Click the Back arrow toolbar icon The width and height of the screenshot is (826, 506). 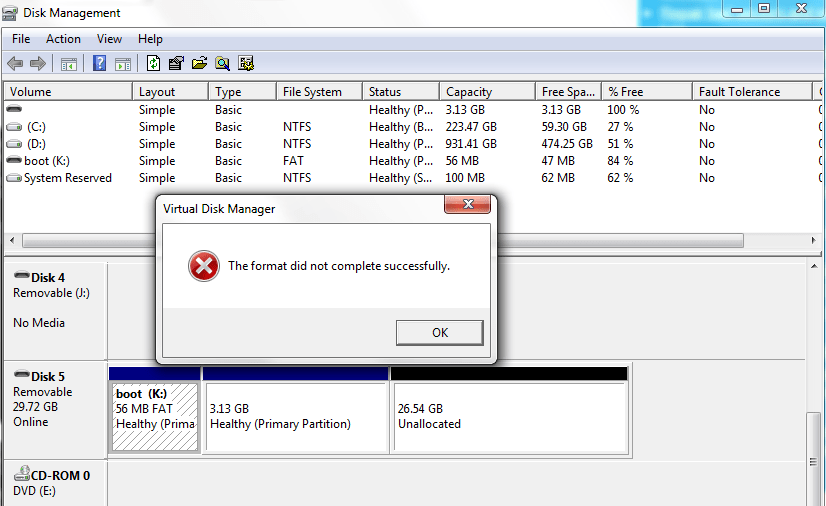(15, 64)
